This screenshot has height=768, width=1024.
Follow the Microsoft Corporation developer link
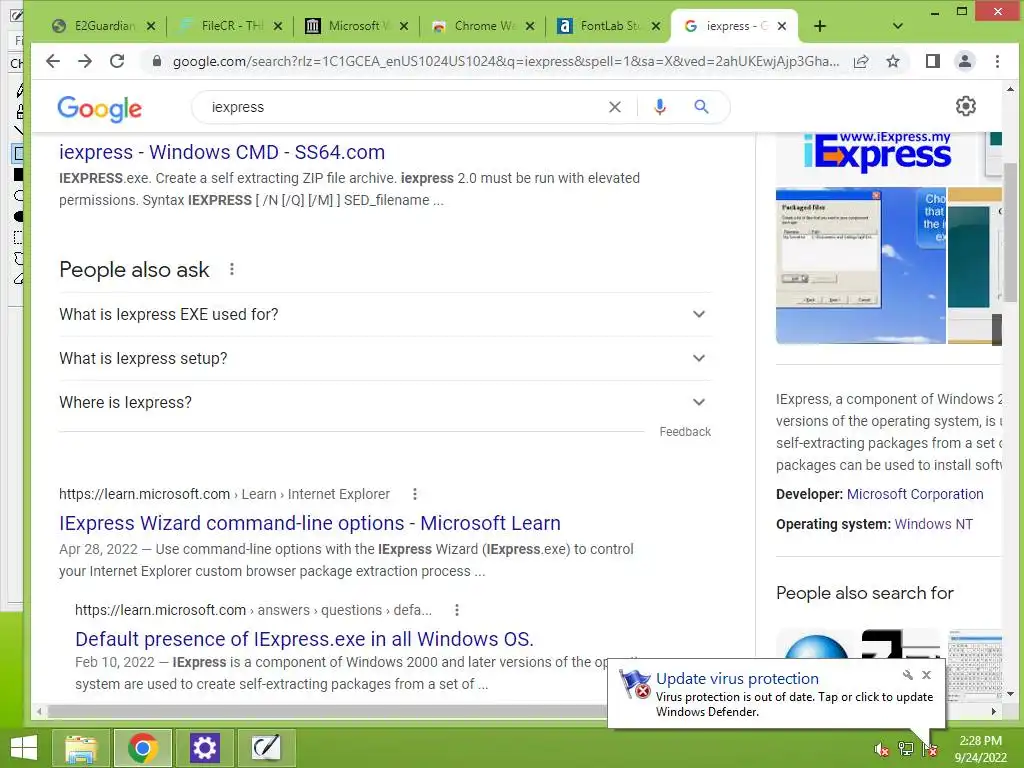(915, 494)
